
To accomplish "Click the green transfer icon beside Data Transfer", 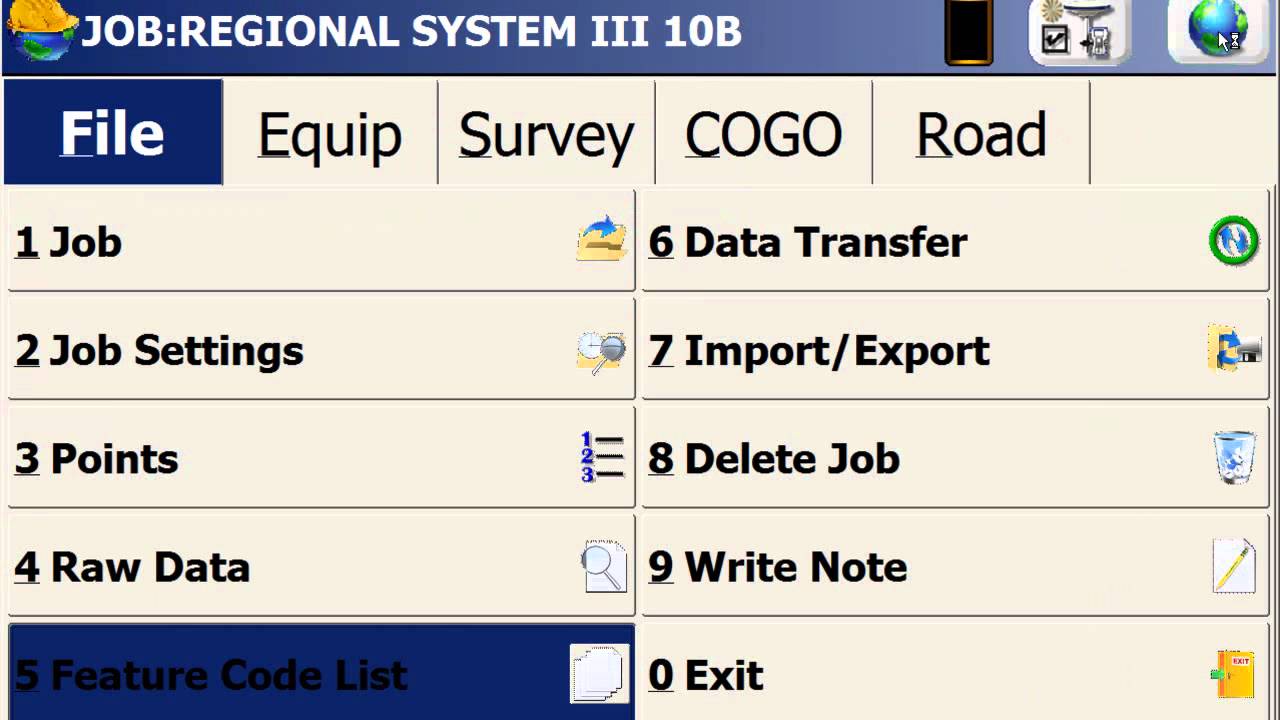I will tap(1234, 242).
